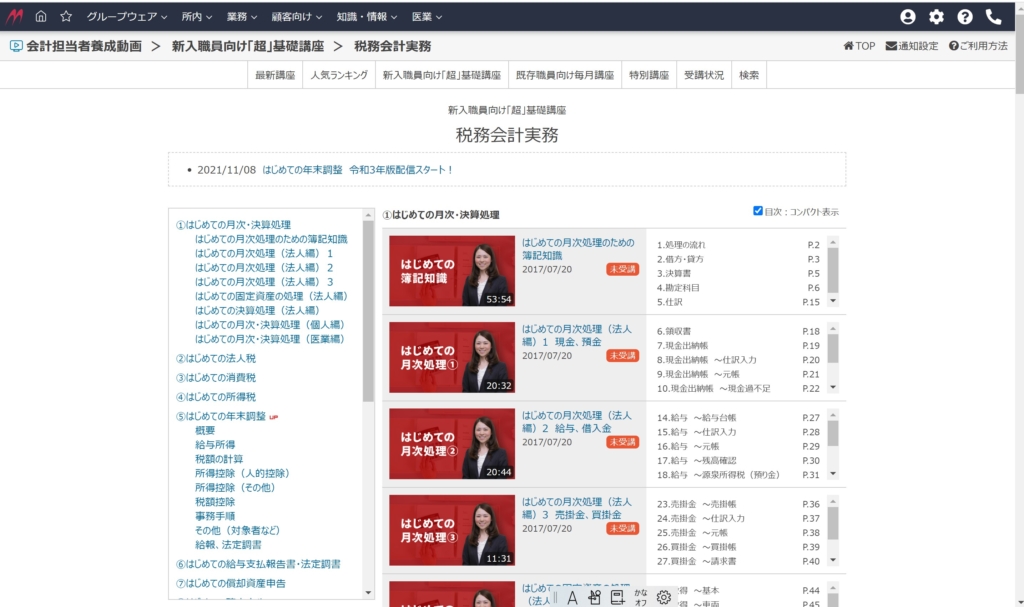Switch to the 最新講座 tab
The height and width of the screenshot is (607, 1024).
click(x=275, y=75)
